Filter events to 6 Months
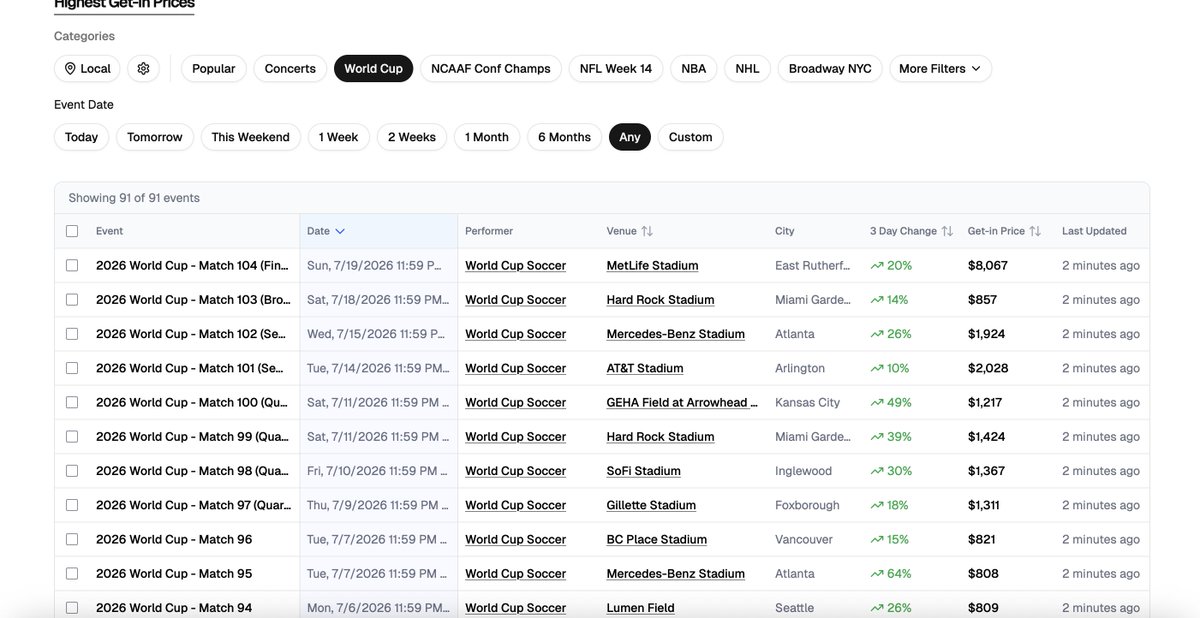The width and height of the screenshot is (1200, 618). [564, 137]
